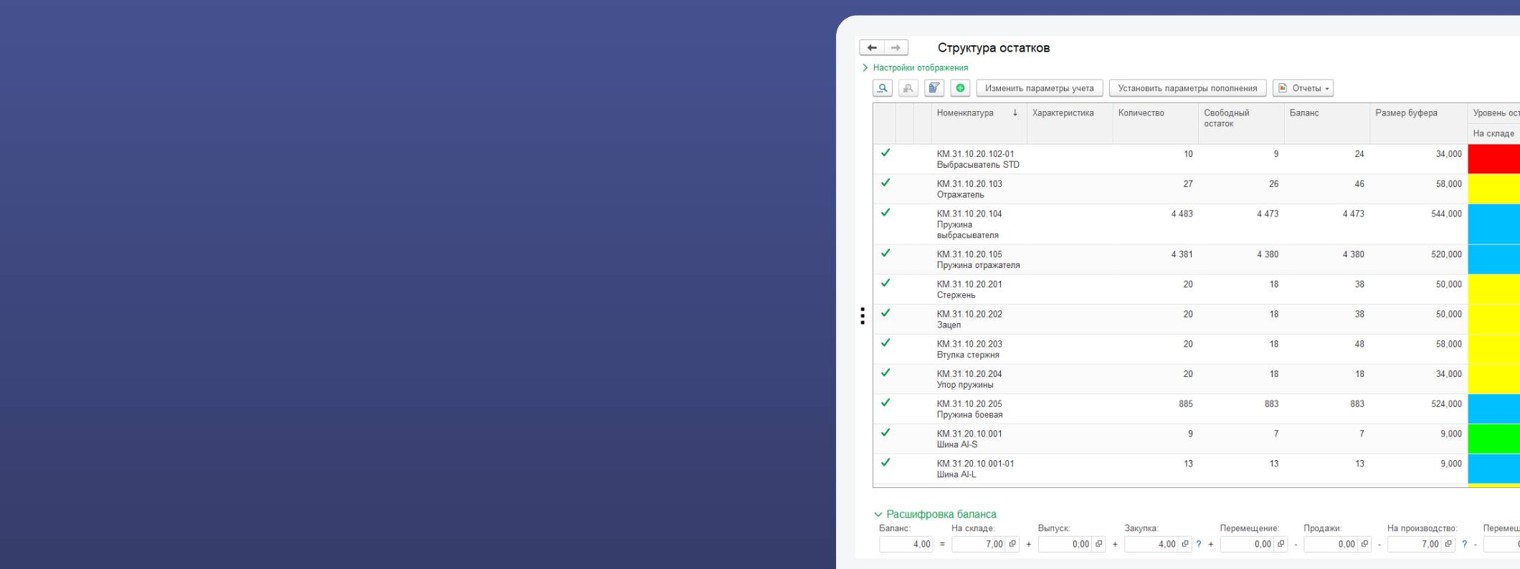1520x569 pixels.
Task: Toggle checkmark for Выбрасыватель STD row
Action: [x=885, y=153]
